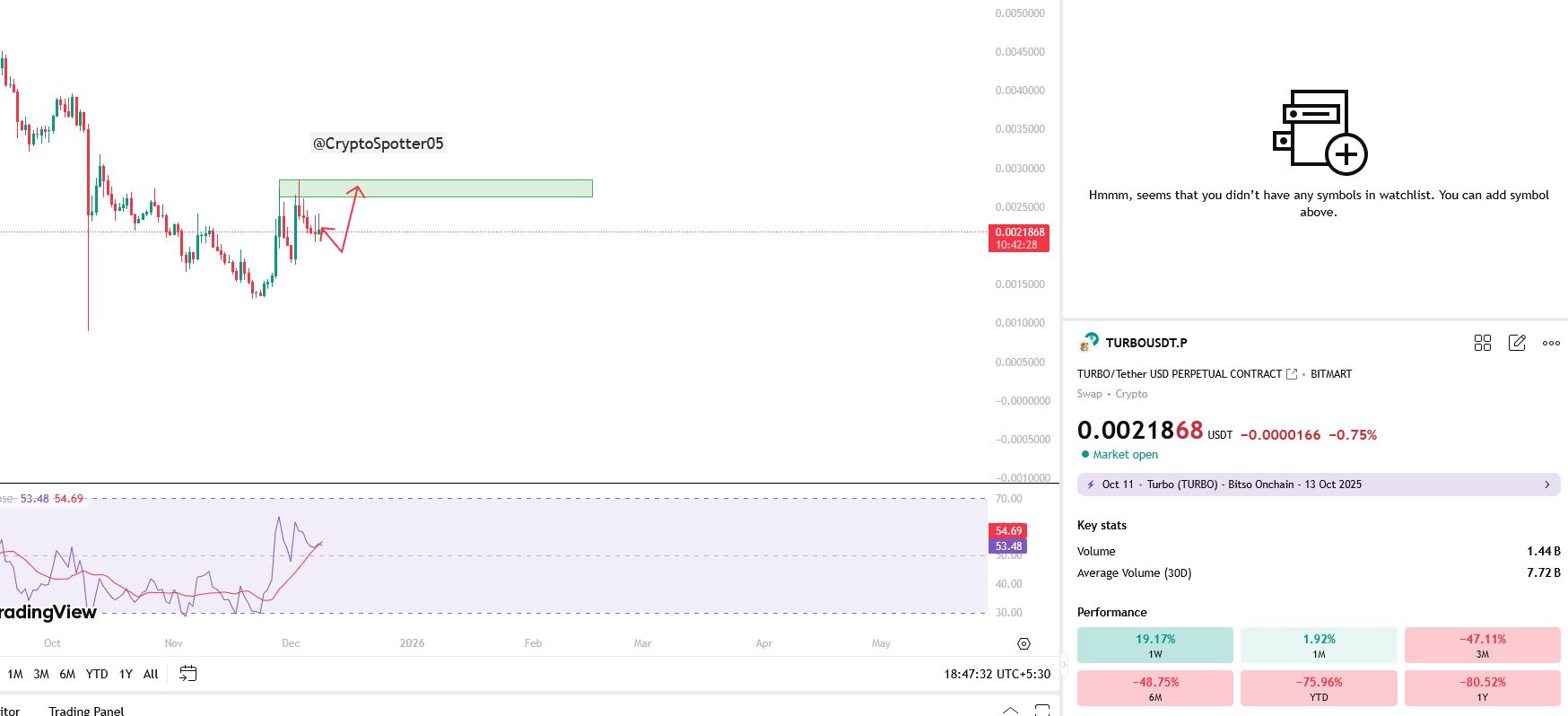This screenshot has height=716, width=1568.
Task: Click the go-to-date calendar icon
Action: 187,674
